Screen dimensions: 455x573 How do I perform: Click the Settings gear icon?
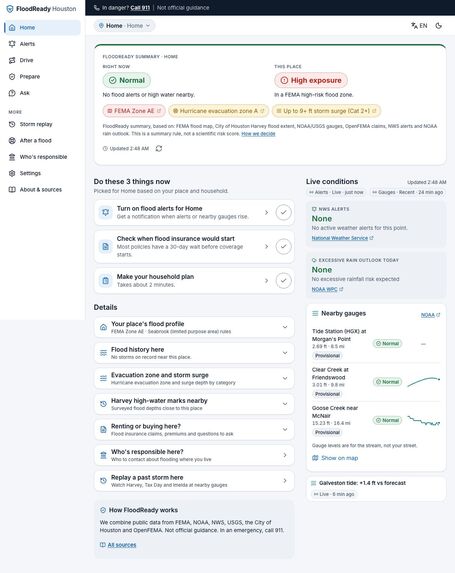[x=12, y=173]
